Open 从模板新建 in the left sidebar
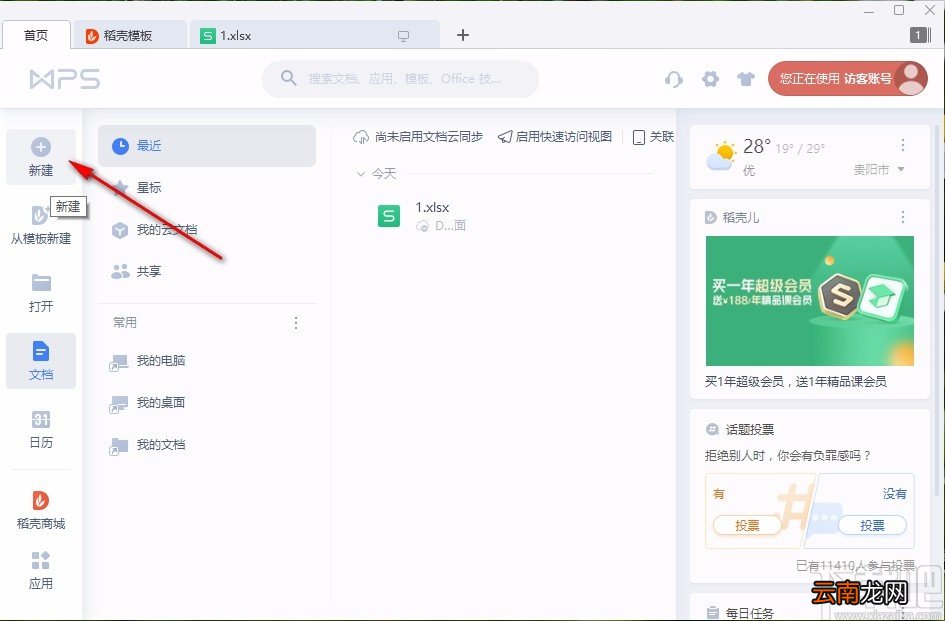The width and height of the screenshot is (945, 621). pyautogui.click(x=41, y=224)
